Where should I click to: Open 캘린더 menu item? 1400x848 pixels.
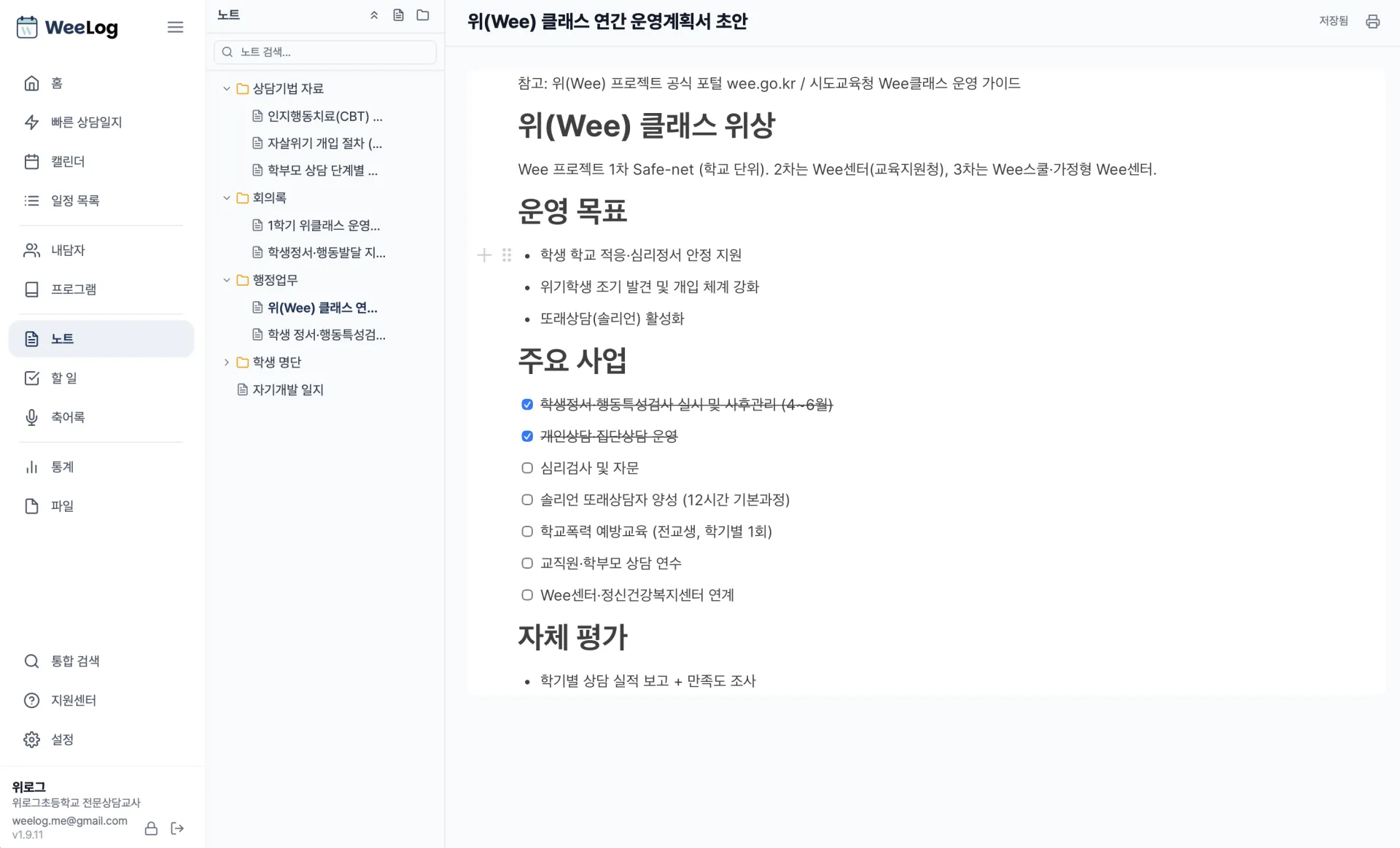[x=101, y=161]
